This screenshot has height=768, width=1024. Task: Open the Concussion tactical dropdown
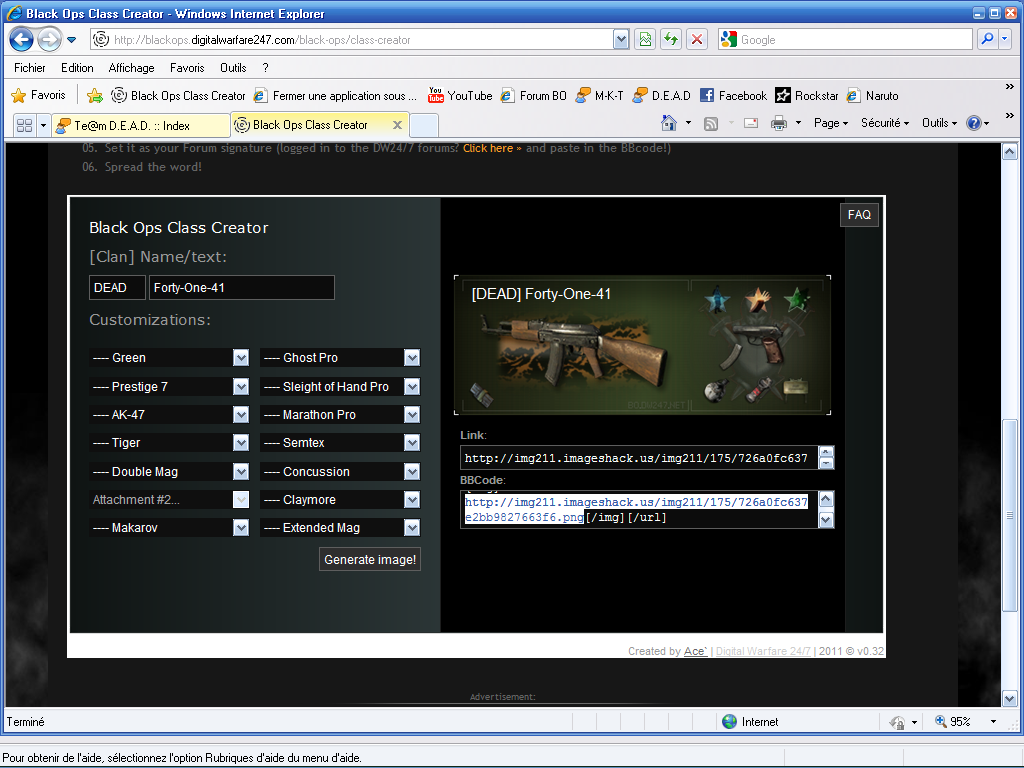[x=340, y=472]
